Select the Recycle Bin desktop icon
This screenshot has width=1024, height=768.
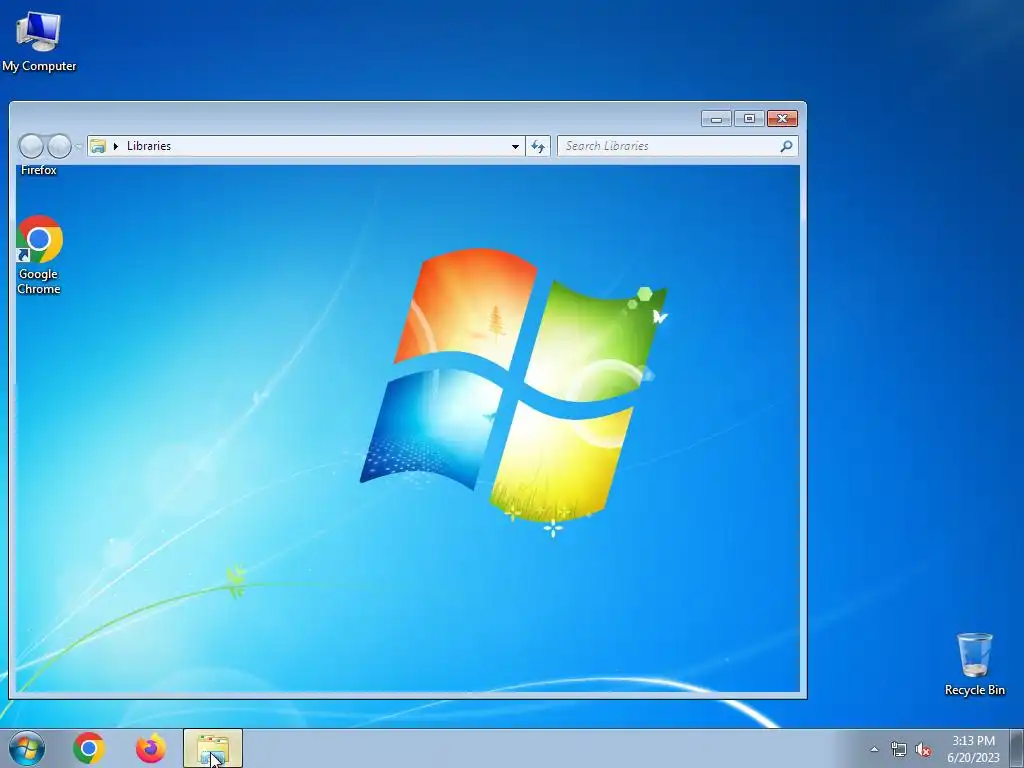[974, 664]
